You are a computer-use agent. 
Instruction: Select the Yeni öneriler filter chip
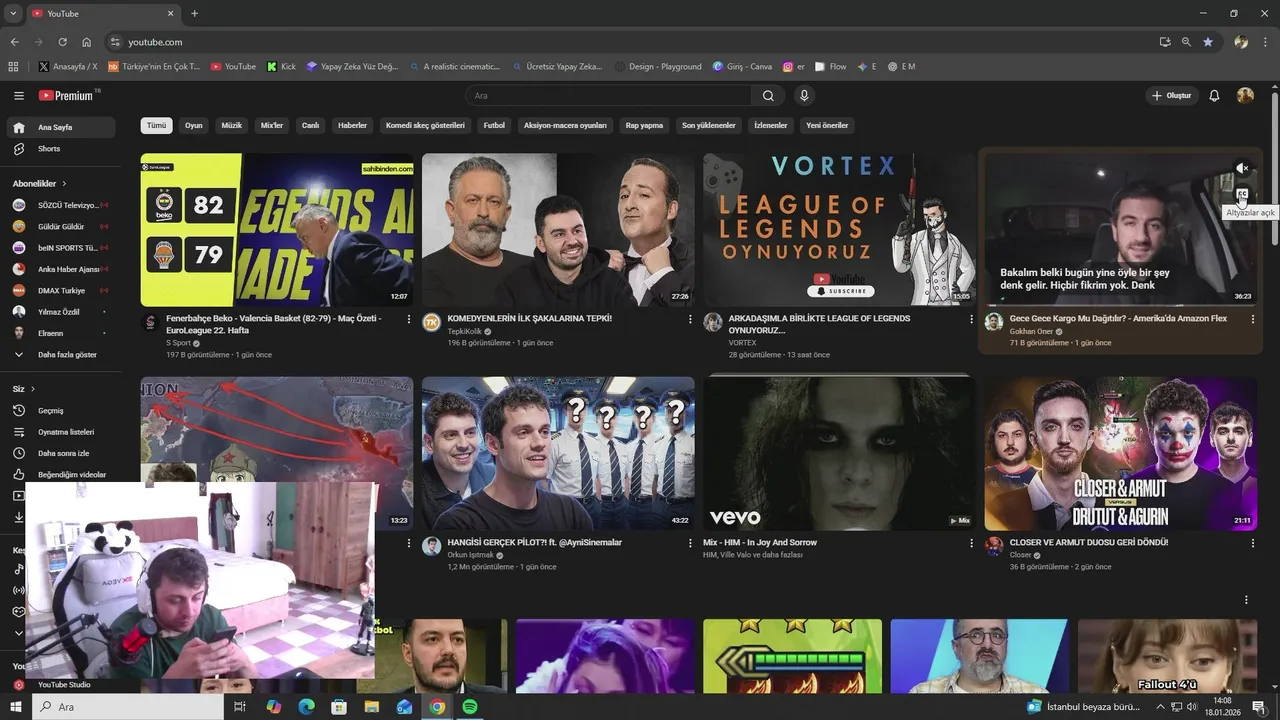coord(827,126)
